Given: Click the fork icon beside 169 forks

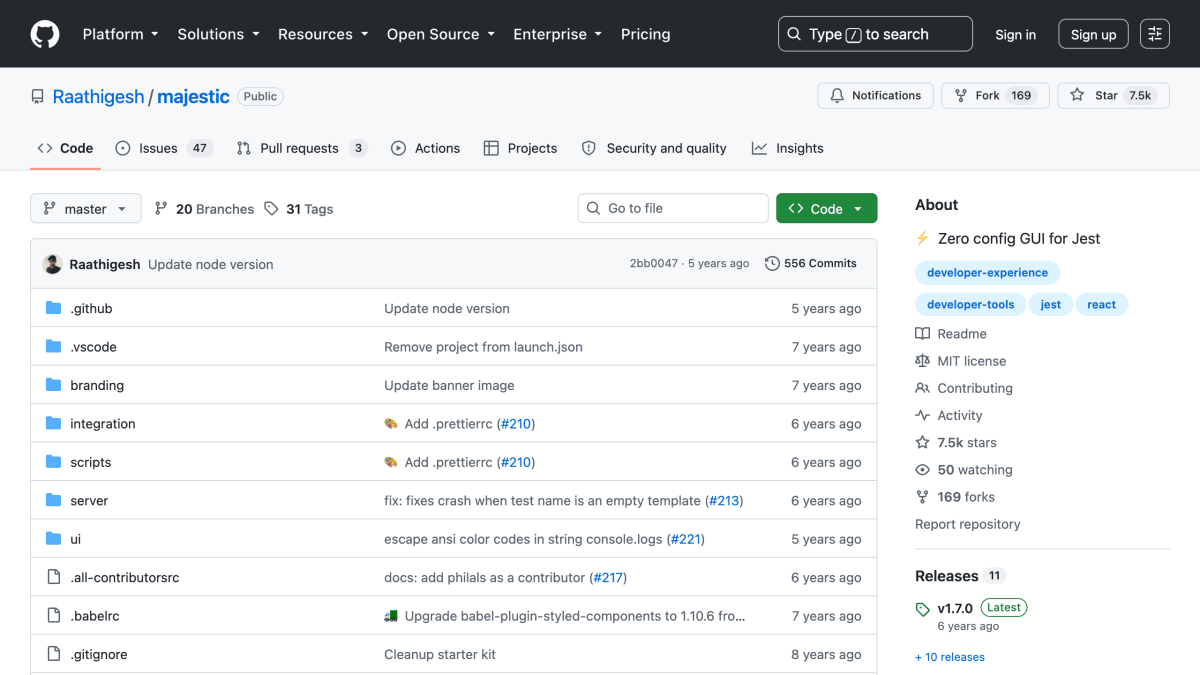Looking at the screenshot, I should click(x=922, y=497).
